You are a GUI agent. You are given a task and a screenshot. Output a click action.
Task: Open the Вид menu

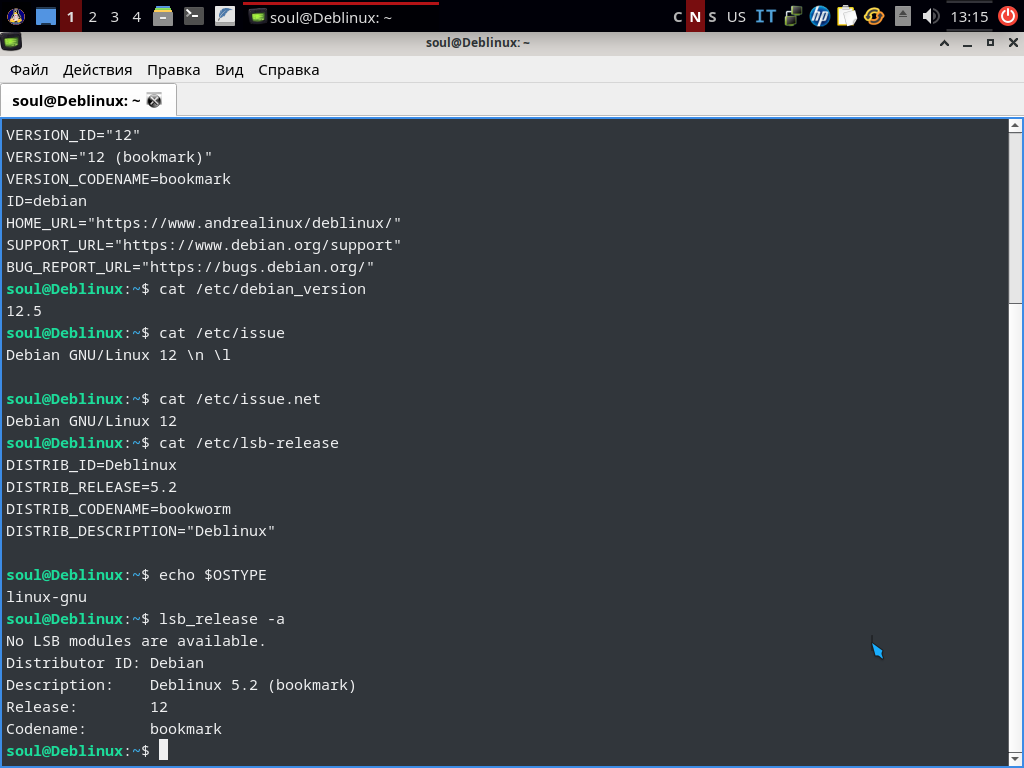click(x=229, y=70)
